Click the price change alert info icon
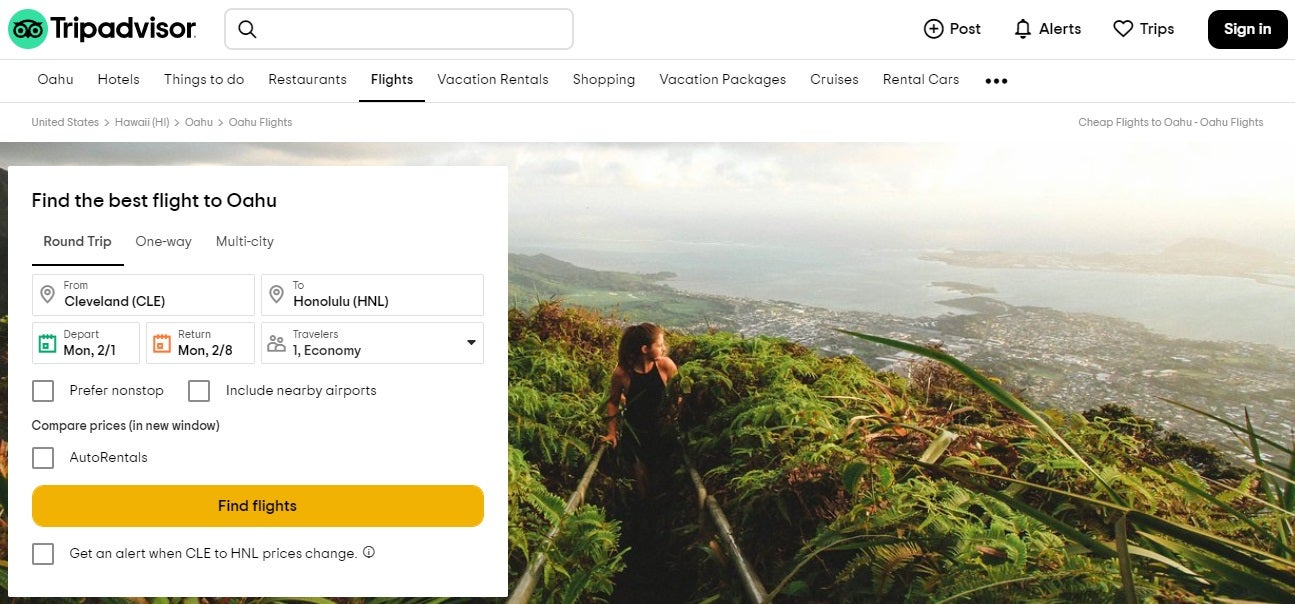 click(368, 552)
